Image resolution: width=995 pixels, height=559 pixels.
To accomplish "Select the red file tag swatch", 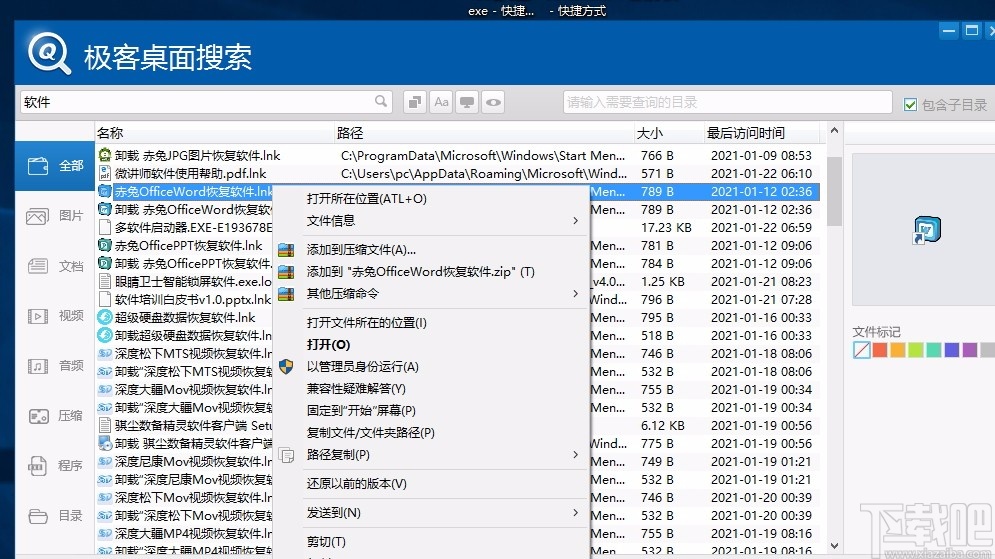I will 880,350.
